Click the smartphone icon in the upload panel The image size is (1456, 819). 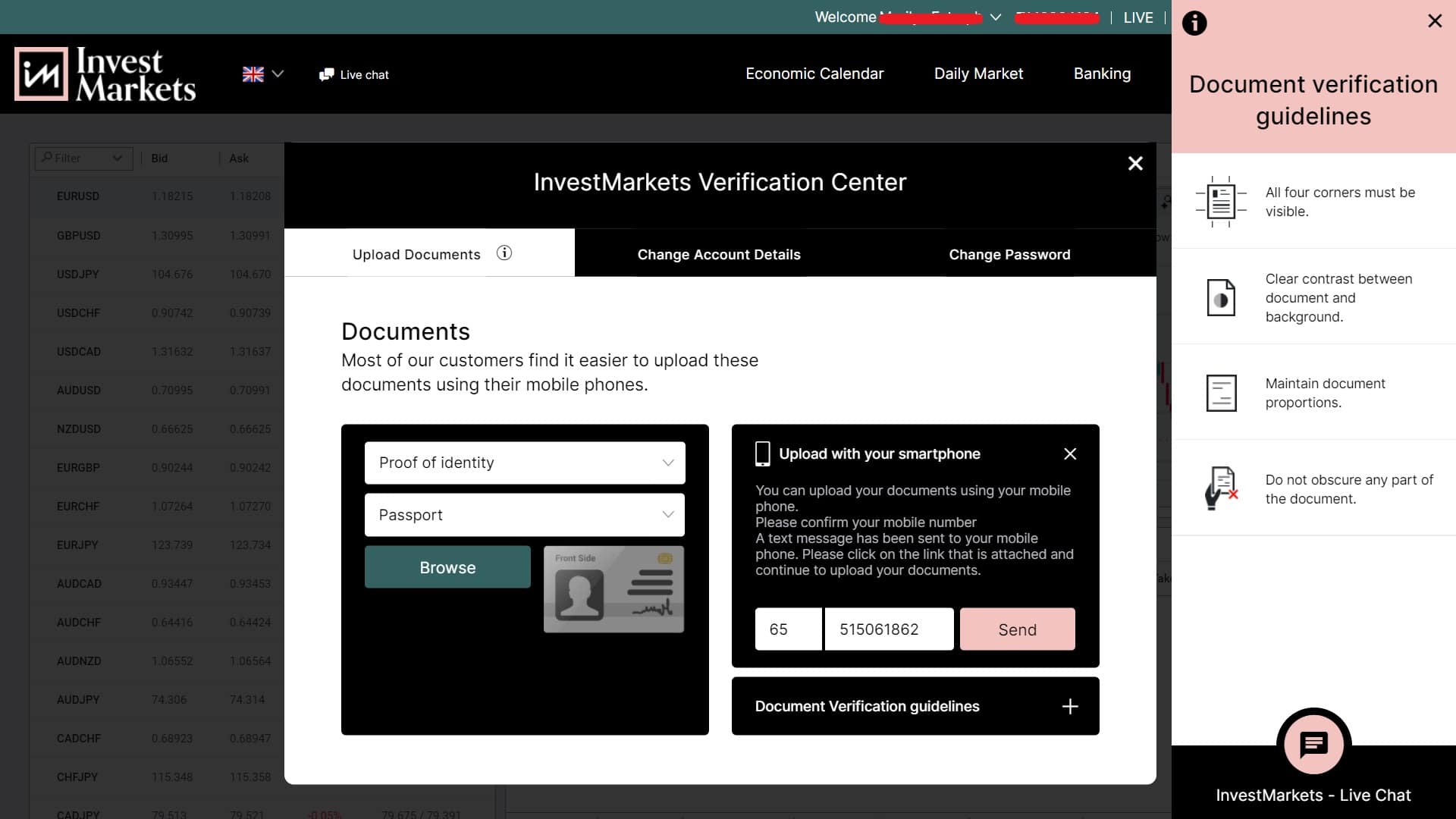[763, 453]
